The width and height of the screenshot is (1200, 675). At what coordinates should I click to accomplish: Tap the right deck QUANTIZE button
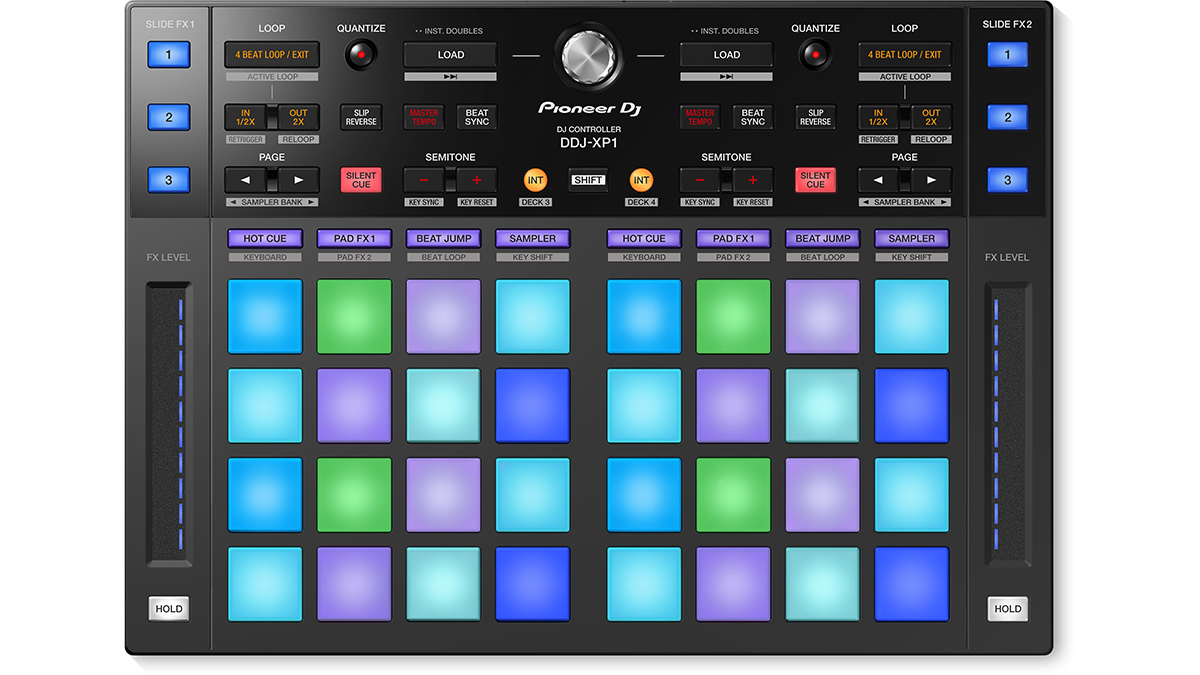(815, 55)
